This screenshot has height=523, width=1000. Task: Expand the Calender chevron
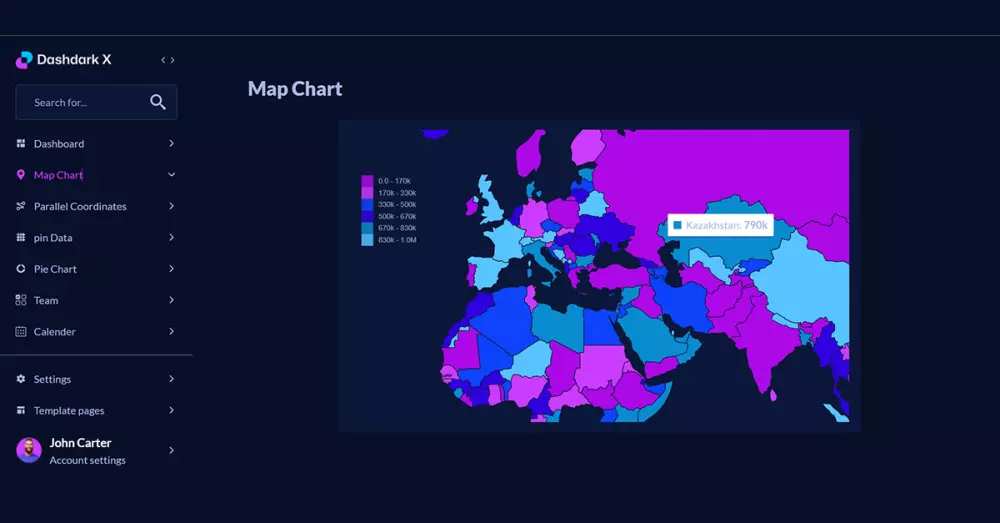tap(171, 331)
